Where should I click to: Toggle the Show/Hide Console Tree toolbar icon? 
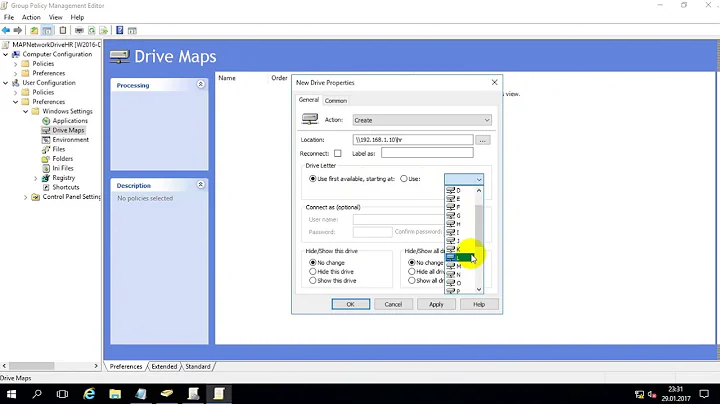coord(47,30)
